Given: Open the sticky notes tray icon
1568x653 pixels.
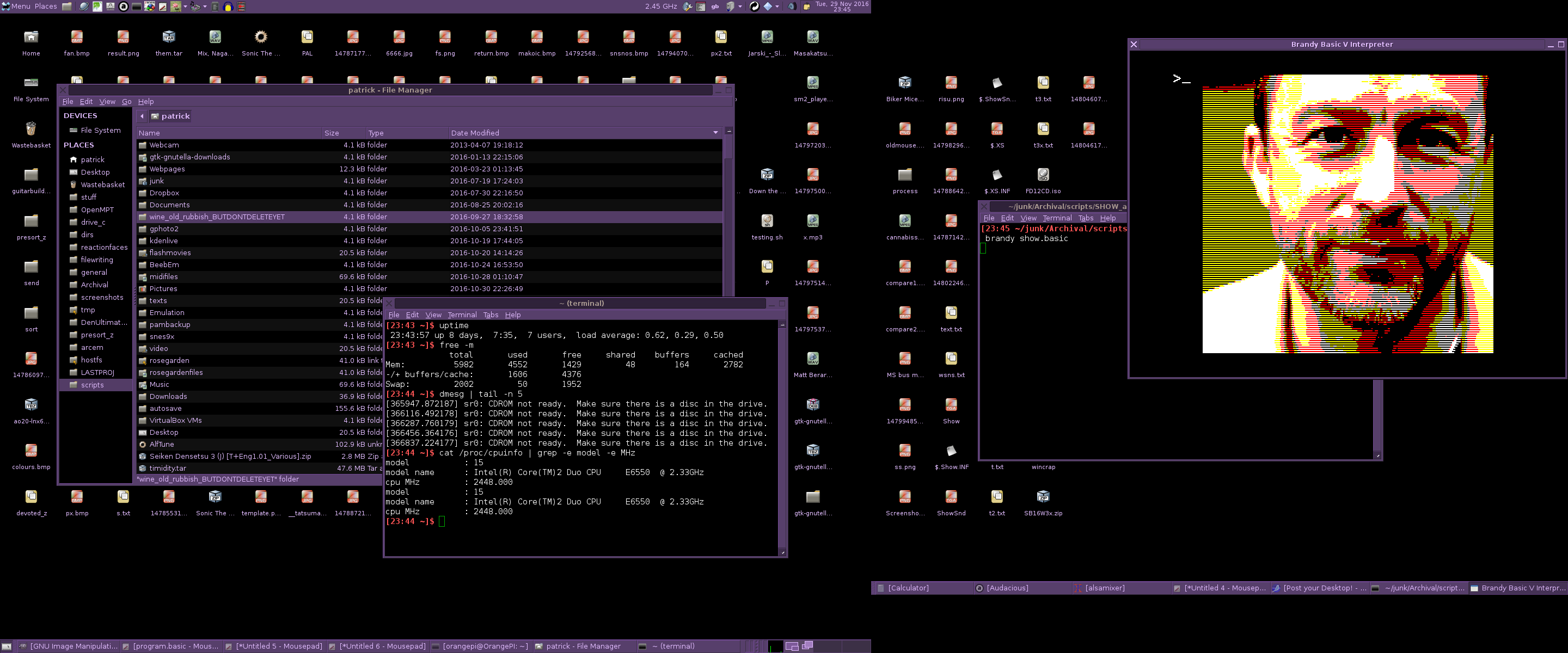Looking at the screenshot, I should (x=806, y=7).
